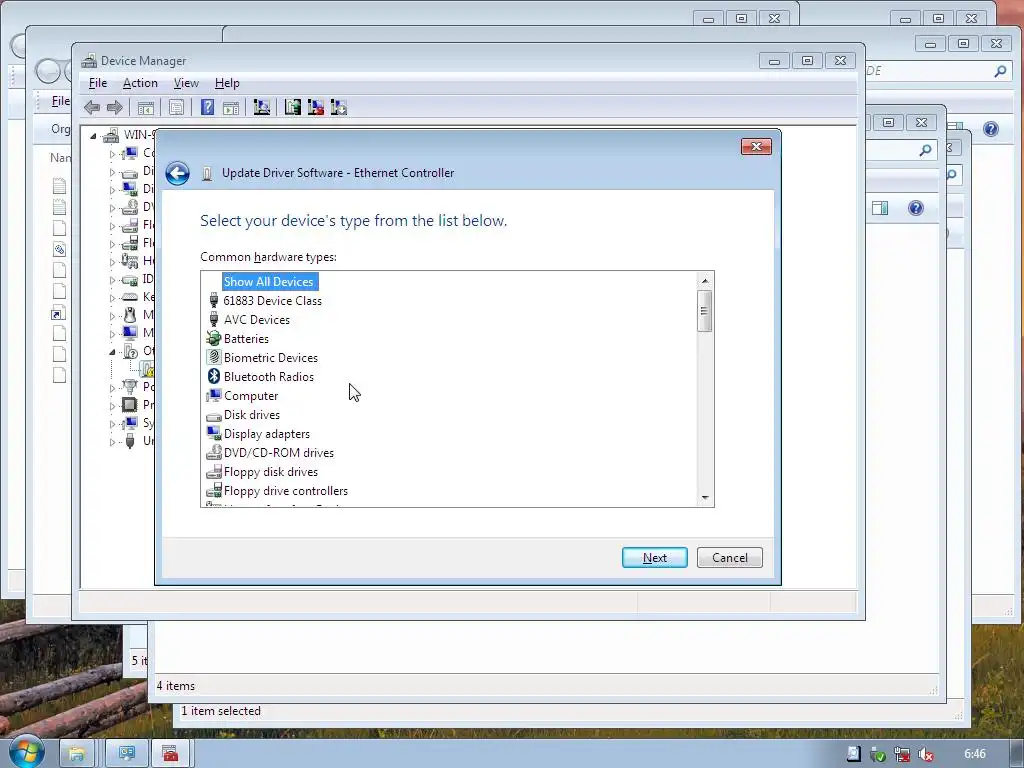Click the 61883 Device Class plug icon
The height and width of the screenshot is (768, 1024).
(x=214, y=300)
